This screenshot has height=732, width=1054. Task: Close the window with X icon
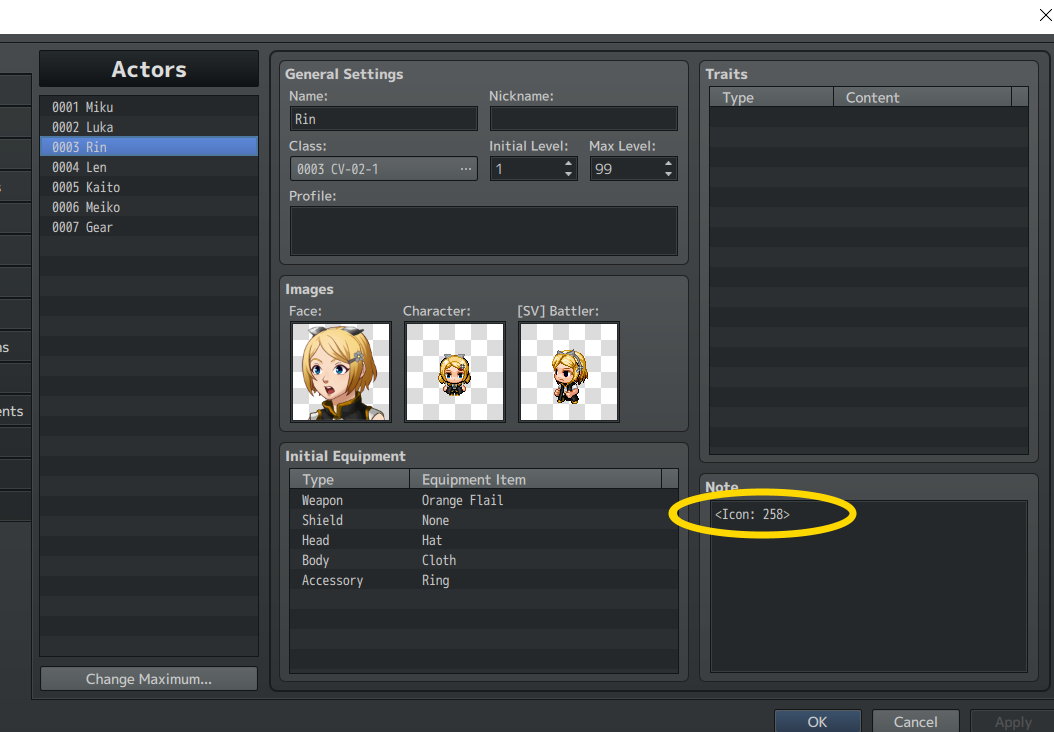1045,15
